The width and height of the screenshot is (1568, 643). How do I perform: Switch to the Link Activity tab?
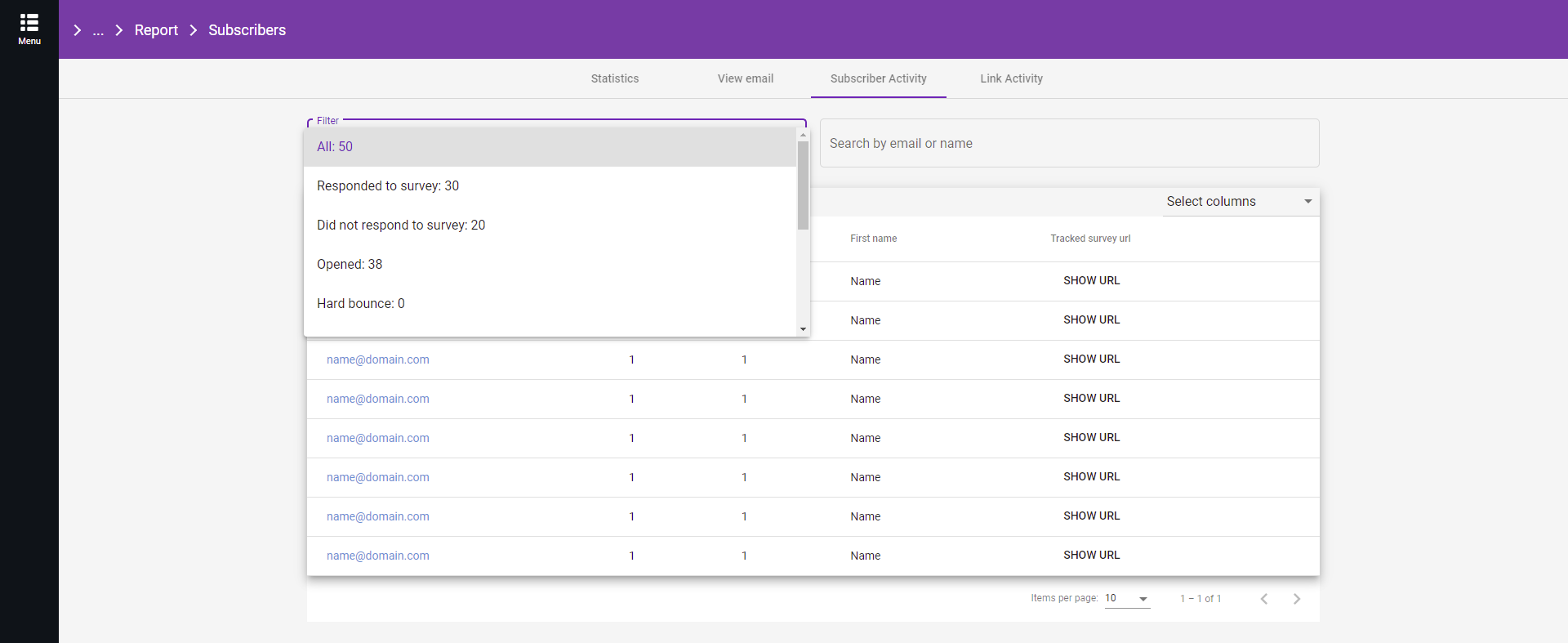(1012, 78)
